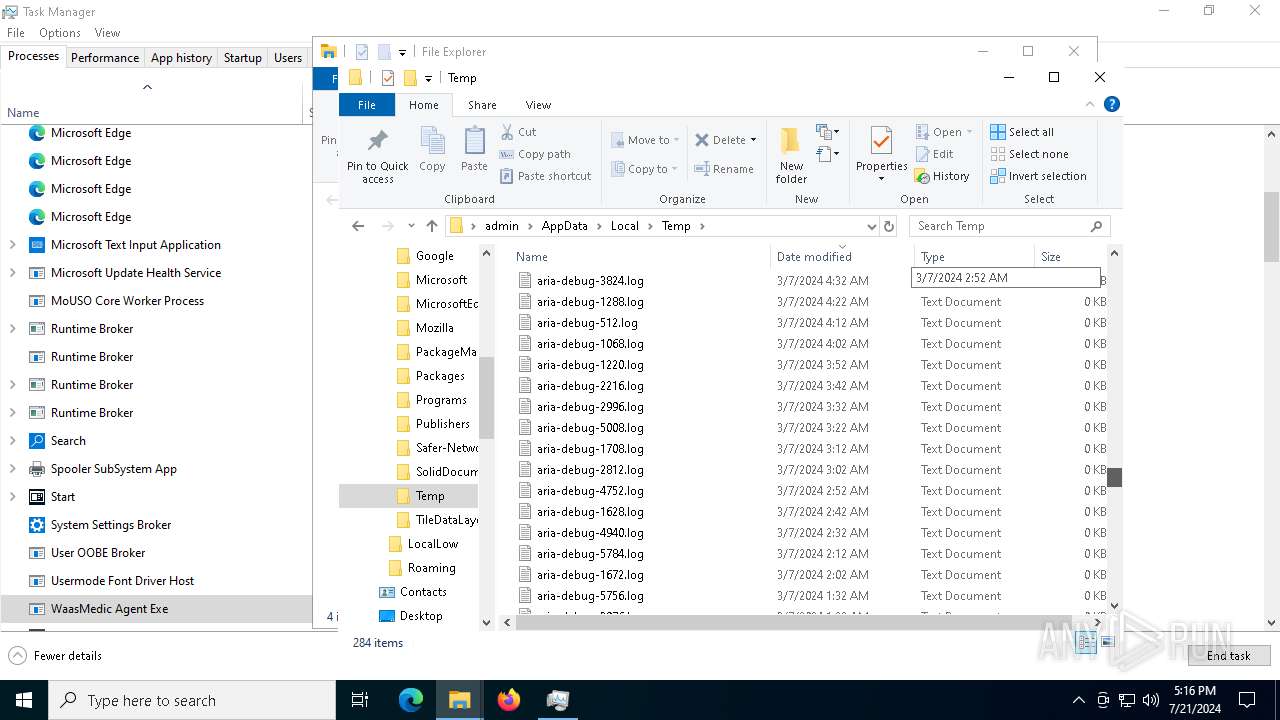
Task: Switch to the App history tab
Action: (x=181, y=58)
